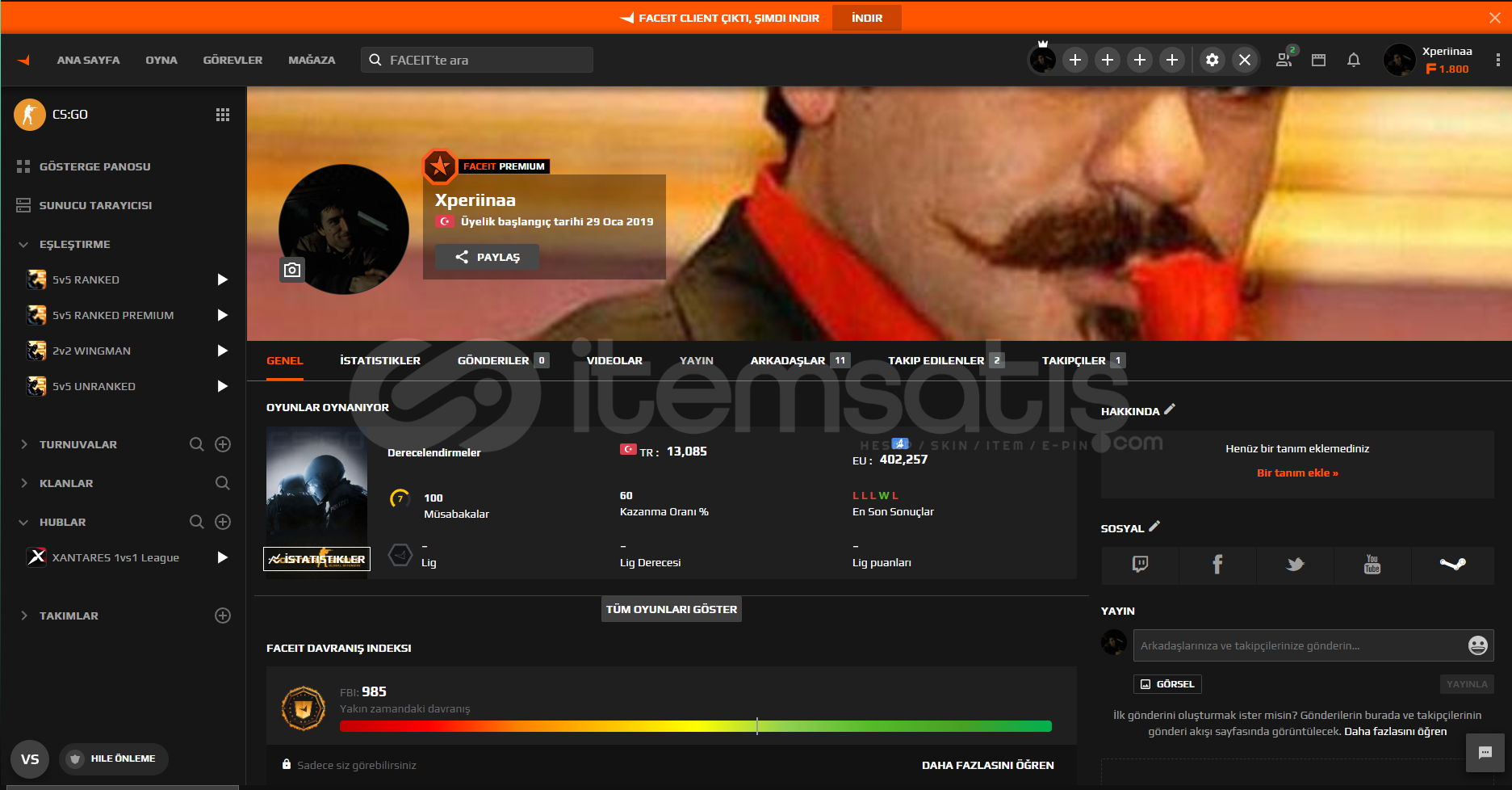Click TÜM OYUNLARI GÖSTER button
This screenshot has height=790, width=1512.
672,609
